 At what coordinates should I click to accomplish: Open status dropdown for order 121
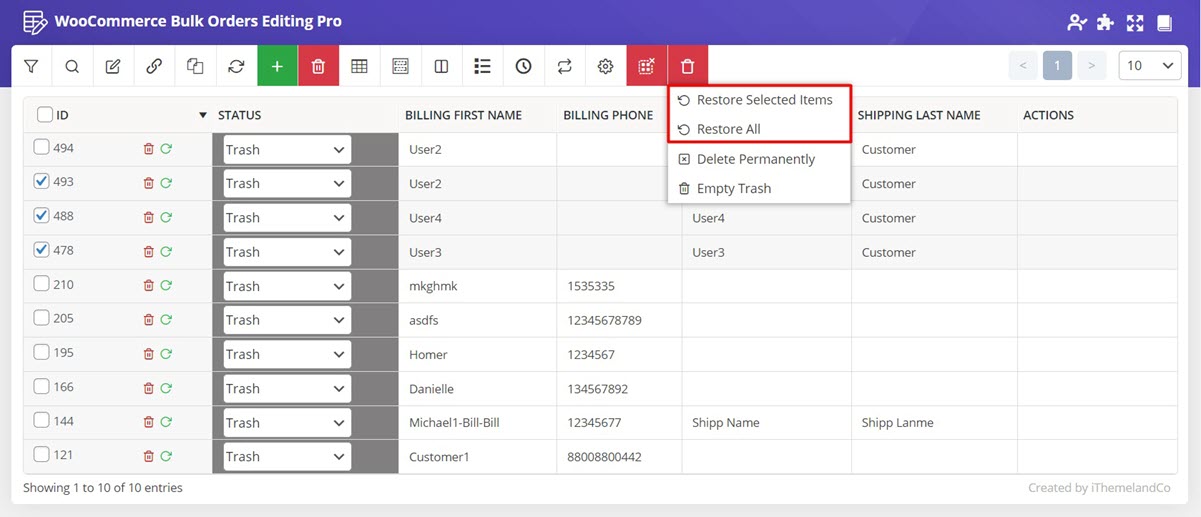point(287,456)
